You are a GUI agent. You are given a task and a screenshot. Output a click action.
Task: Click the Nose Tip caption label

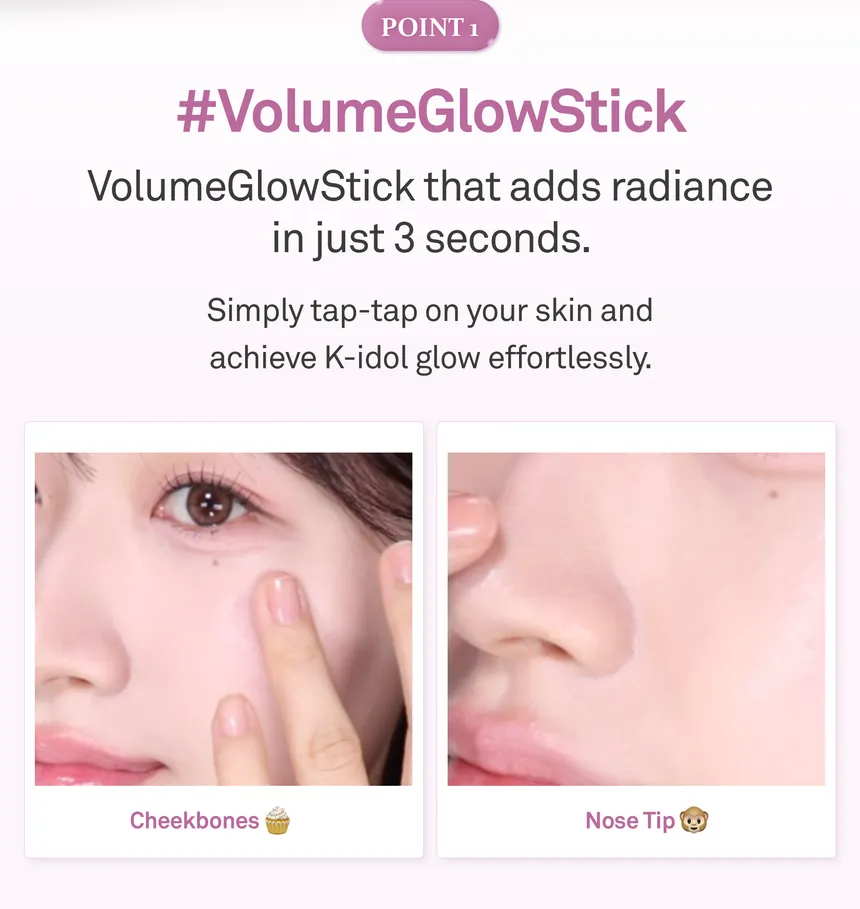(x=630, y=820)
